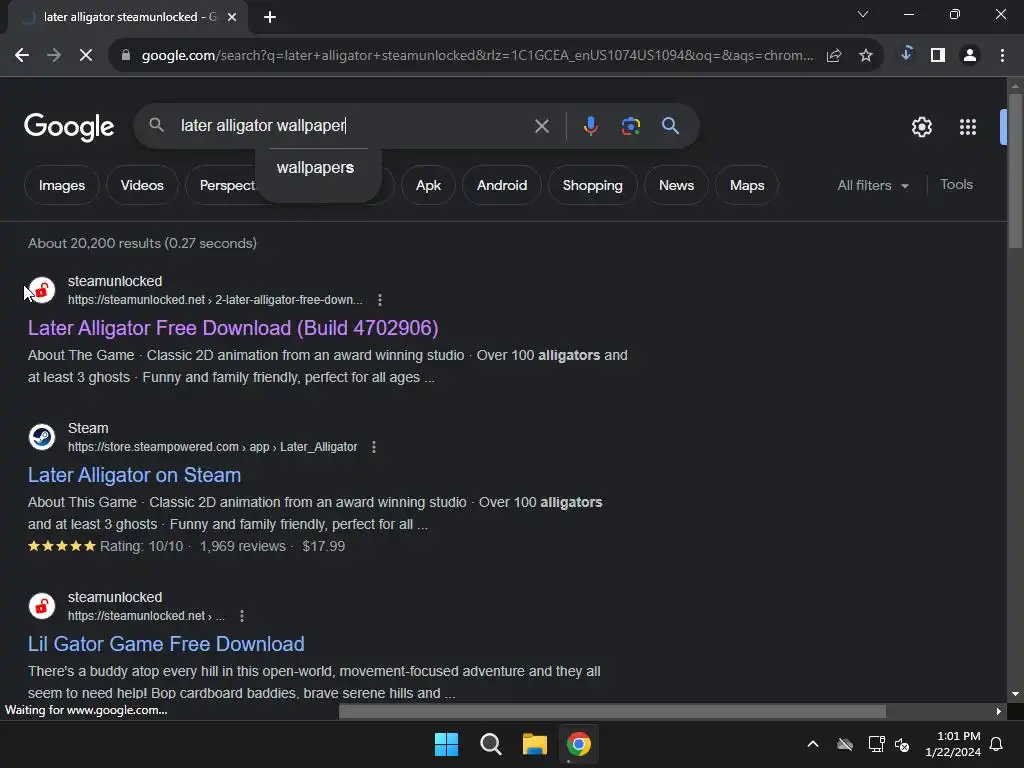
Task: Click the Steam result favicon
Action: pos(42,437)
